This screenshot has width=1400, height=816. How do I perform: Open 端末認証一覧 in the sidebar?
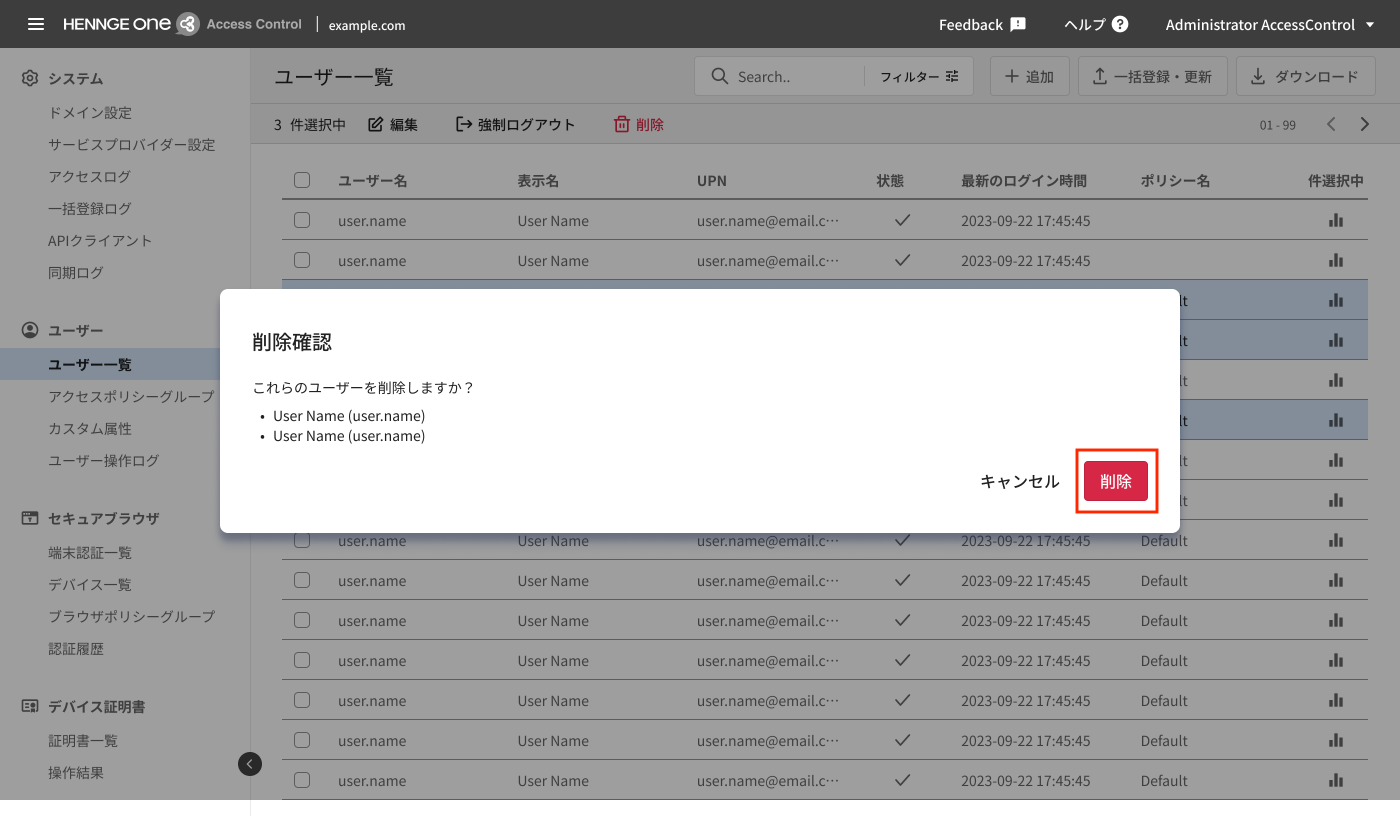tap(90, 553)
